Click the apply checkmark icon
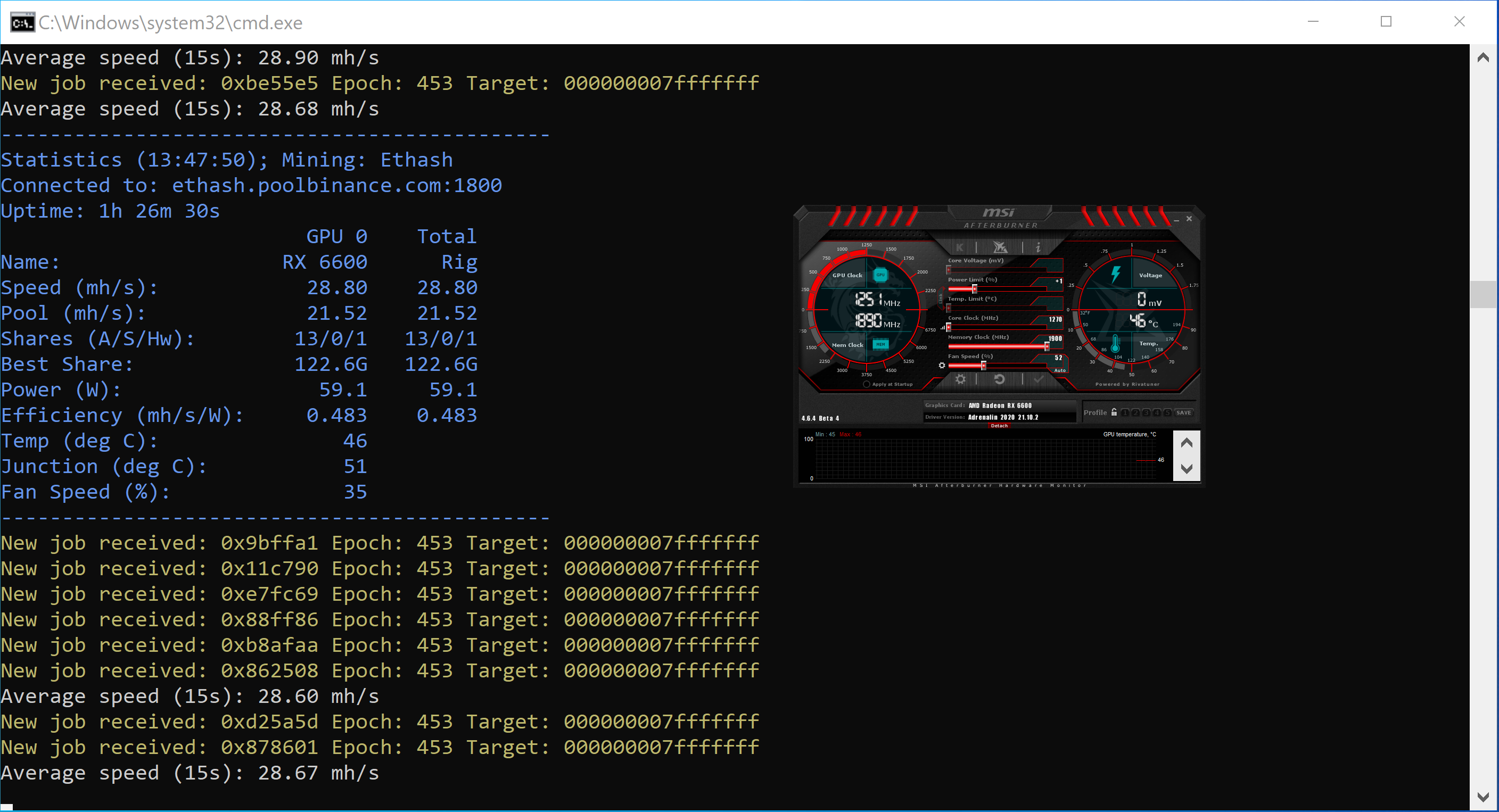This screenshot has height=812, width=1499. click(1038, 379)
